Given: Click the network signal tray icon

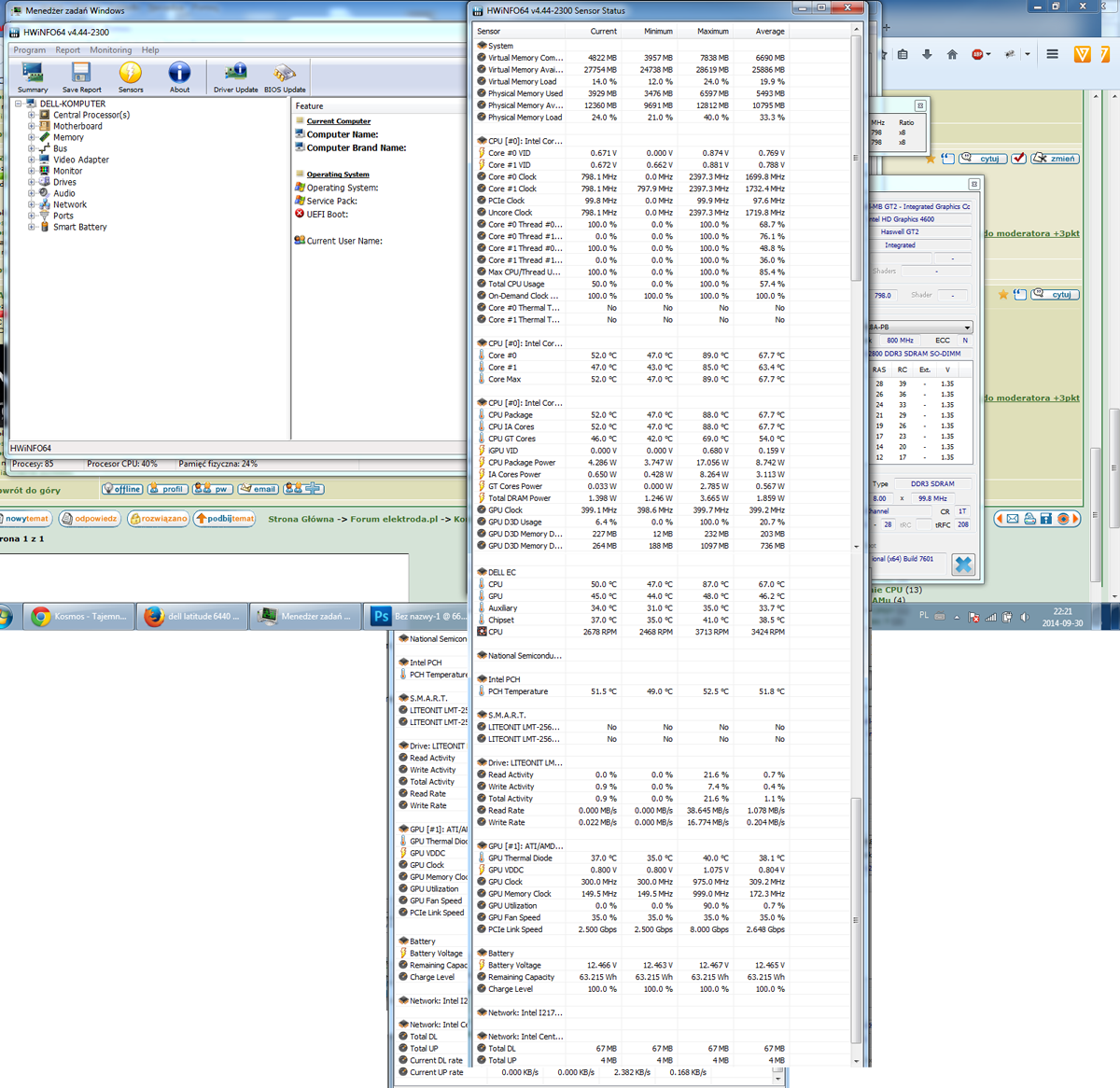Looking at the screenshot, I should pos(991,617).
